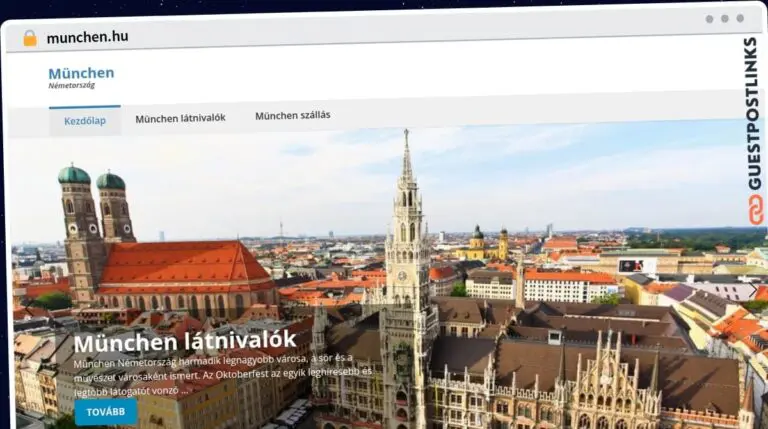Open the München site logo link
The image size is (768, 429).
click(x=81, y=73)
